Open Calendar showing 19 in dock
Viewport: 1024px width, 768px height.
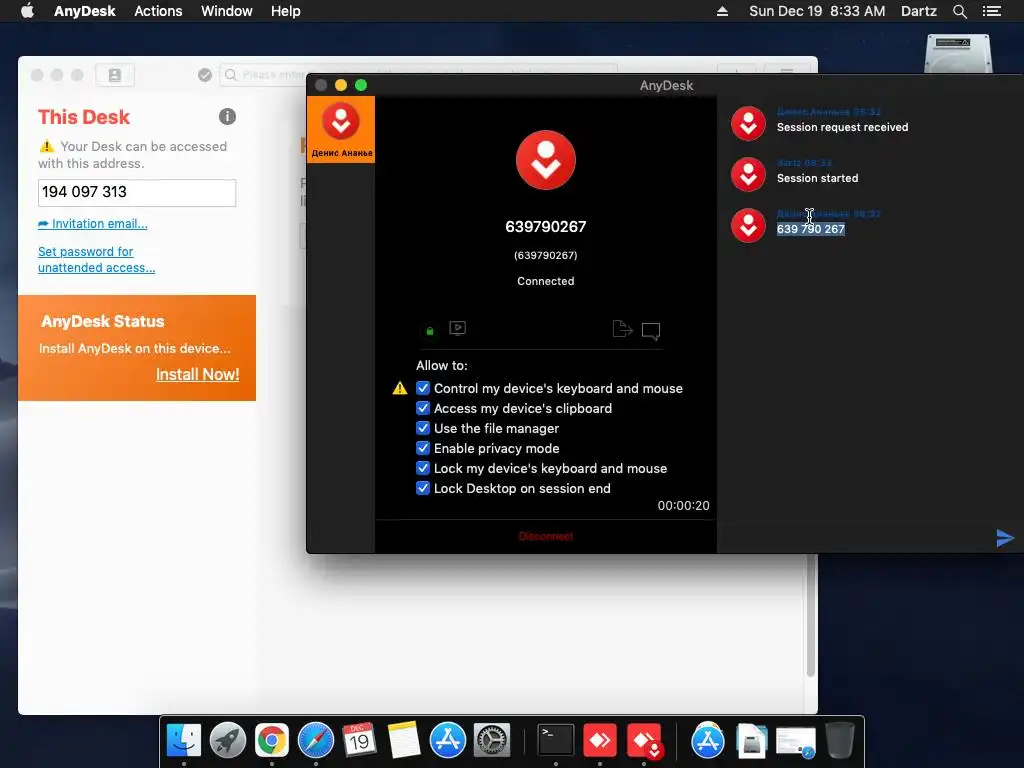359,740
